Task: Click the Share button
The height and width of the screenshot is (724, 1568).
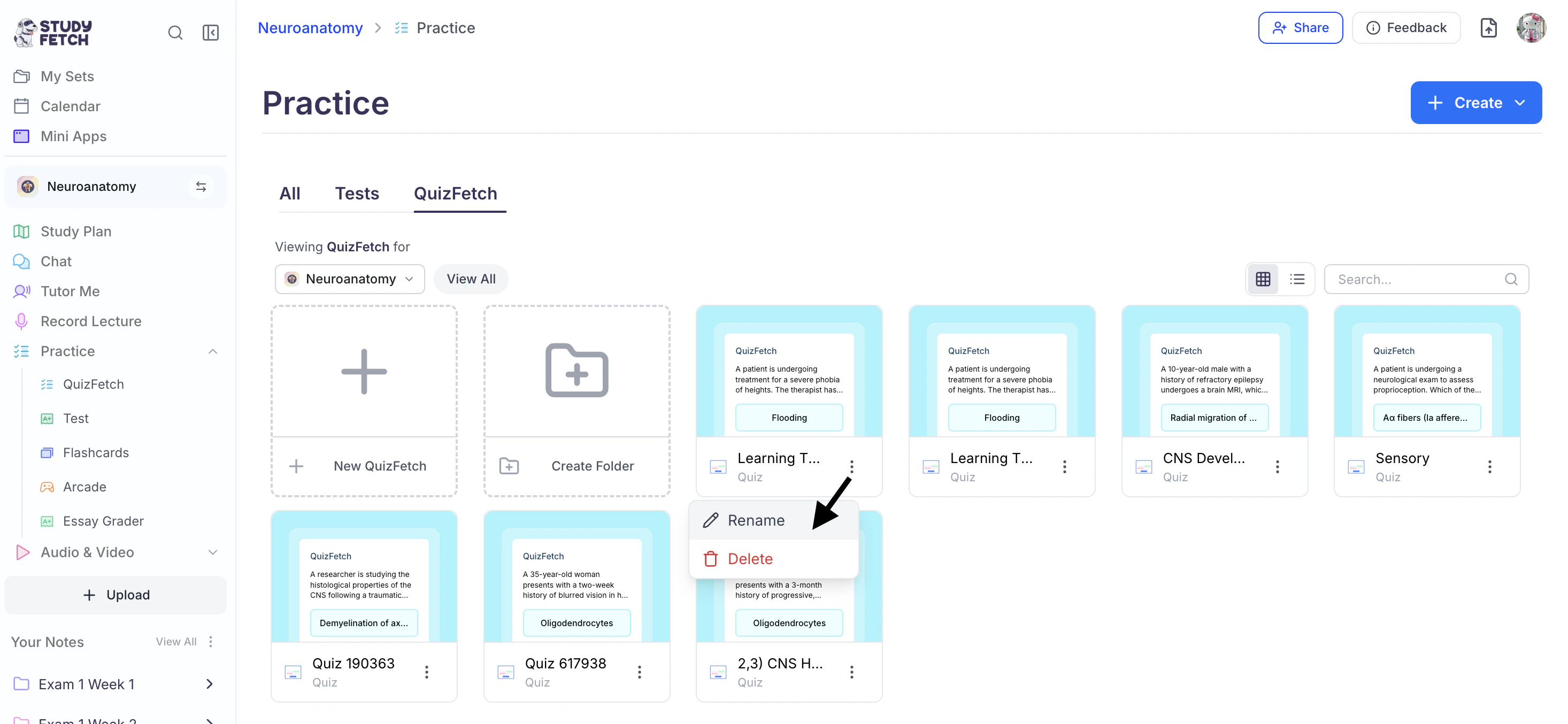Action: pyautogui.click(x=1300, y=27)
